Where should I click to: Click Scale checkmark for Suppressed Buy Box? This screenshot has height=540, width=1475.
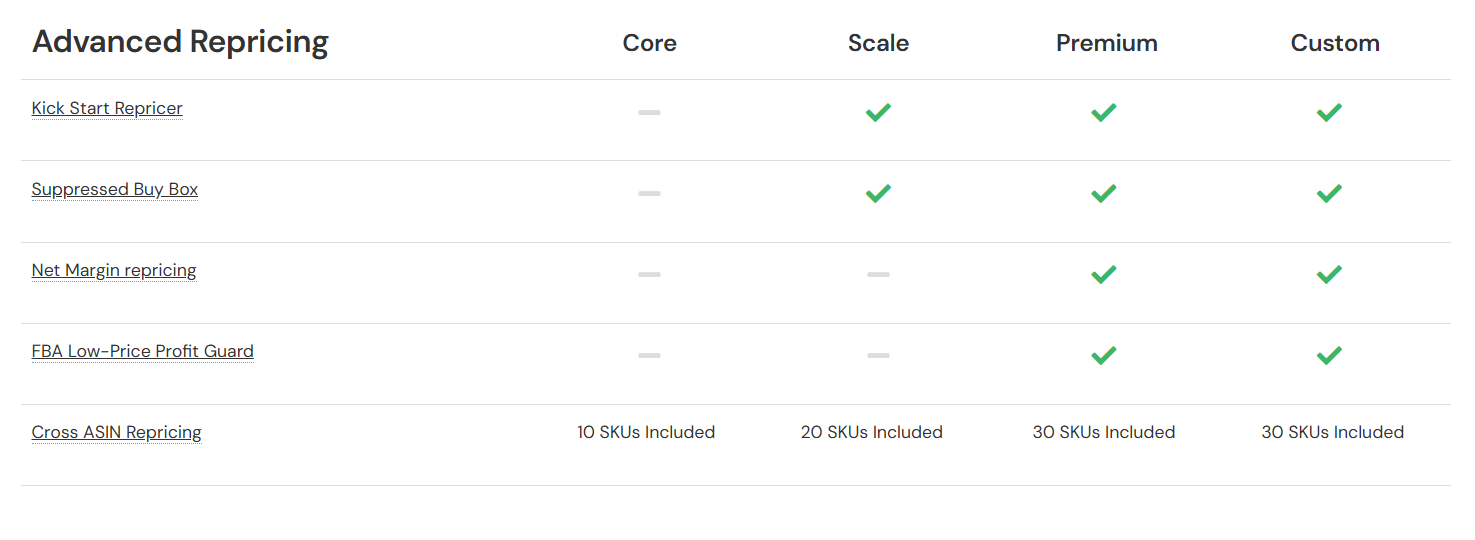[878, 193]
